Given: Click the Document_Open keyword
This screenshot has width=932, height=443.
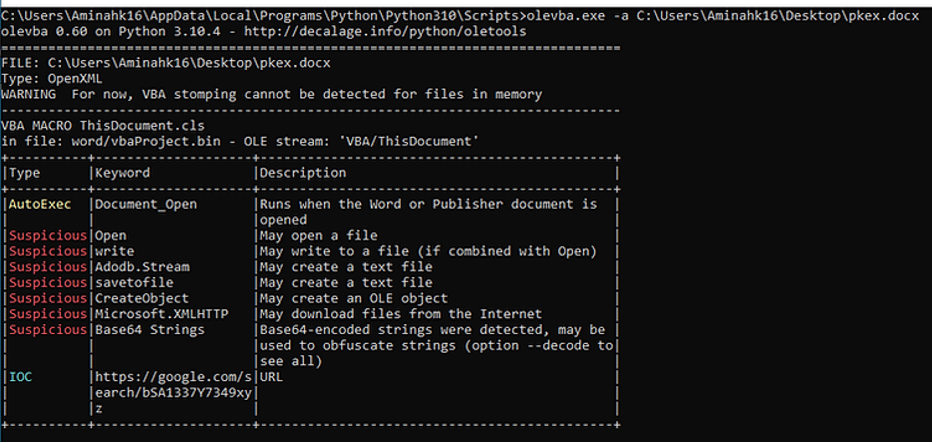Looking at the screenshot, I should [x=146, y=204].
